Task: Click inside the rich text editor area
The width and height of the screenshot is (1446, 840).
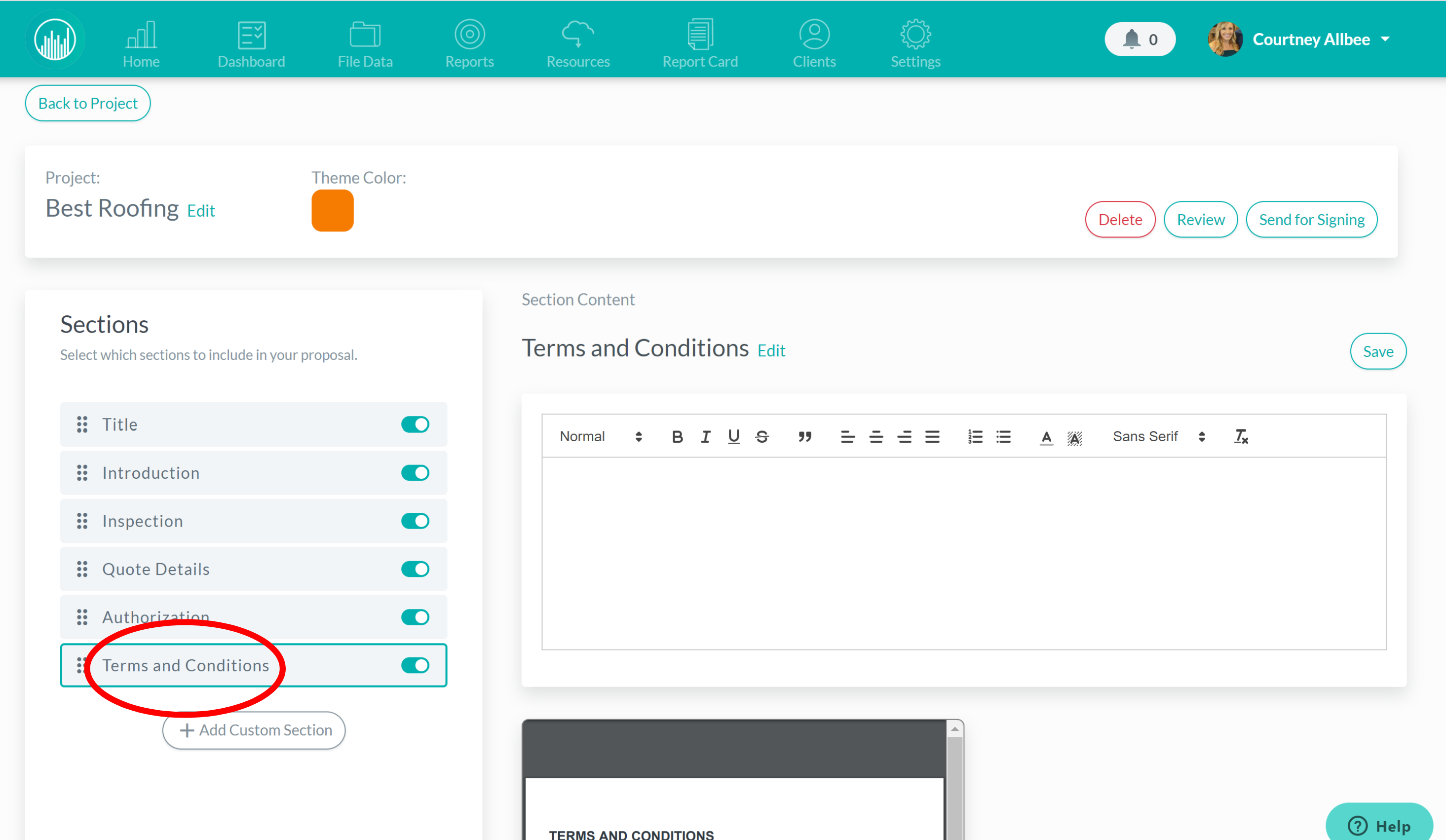Action: pos(963,553)
